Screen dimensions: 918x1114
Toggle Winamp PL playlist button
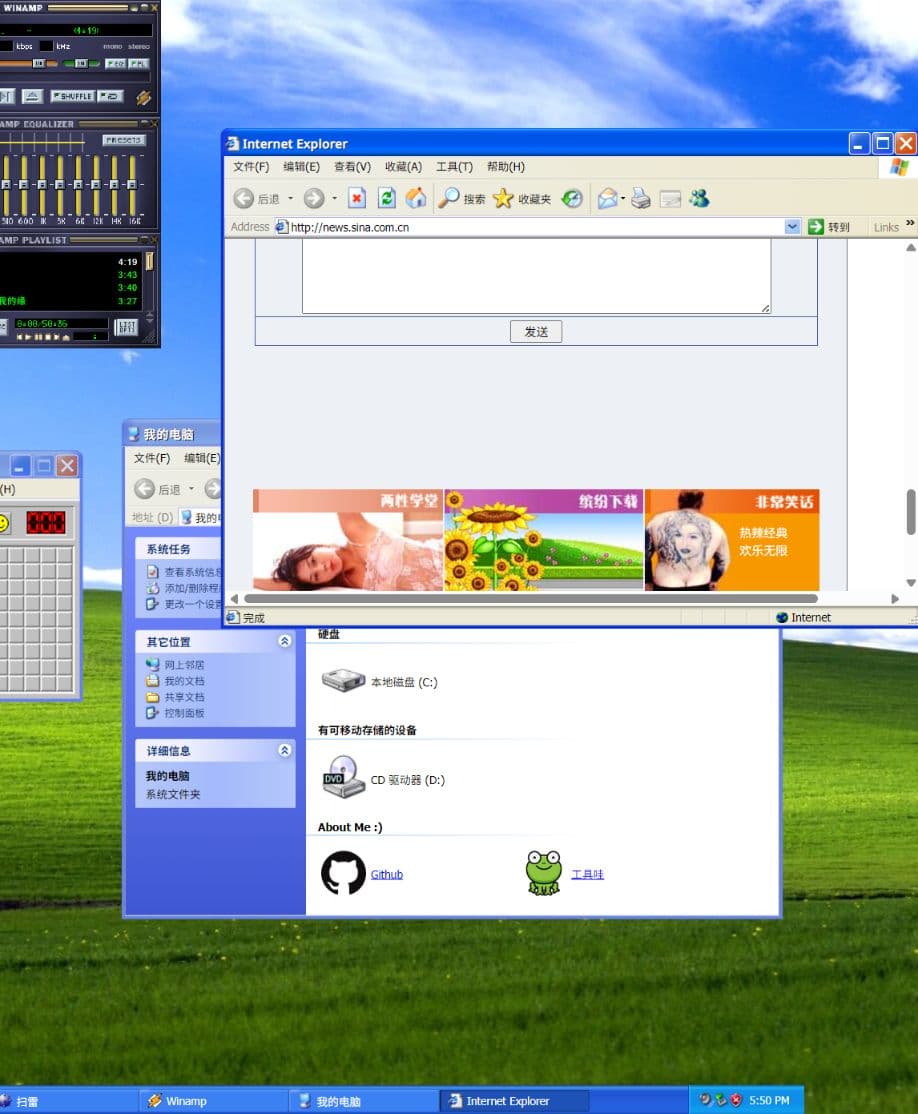(139, 64)
